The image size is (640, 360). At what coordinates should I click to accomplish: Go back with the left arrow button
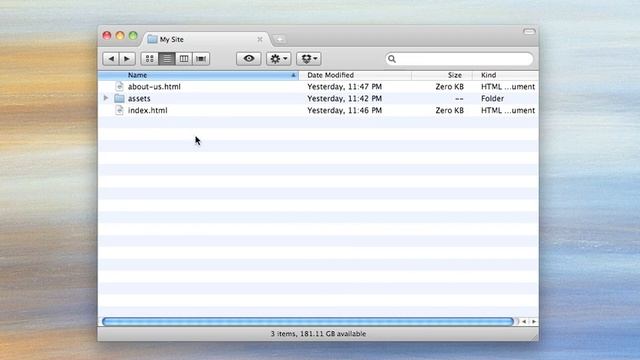[x=111, y=59]
